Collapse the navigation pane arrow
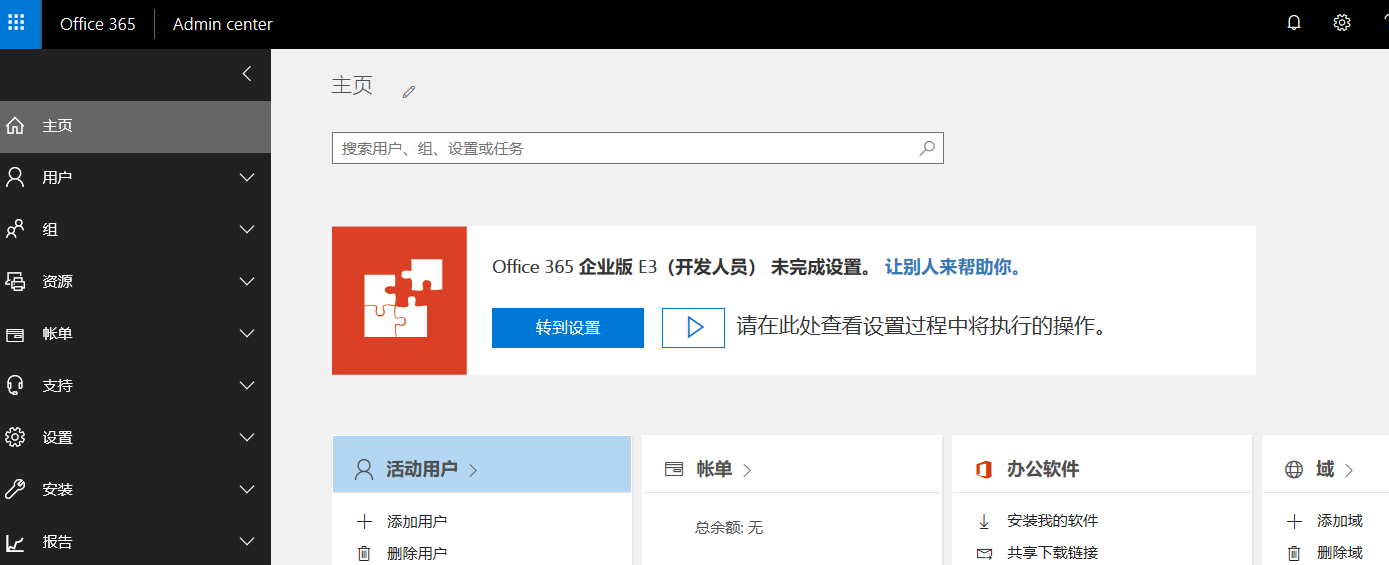 coord(246,74)
